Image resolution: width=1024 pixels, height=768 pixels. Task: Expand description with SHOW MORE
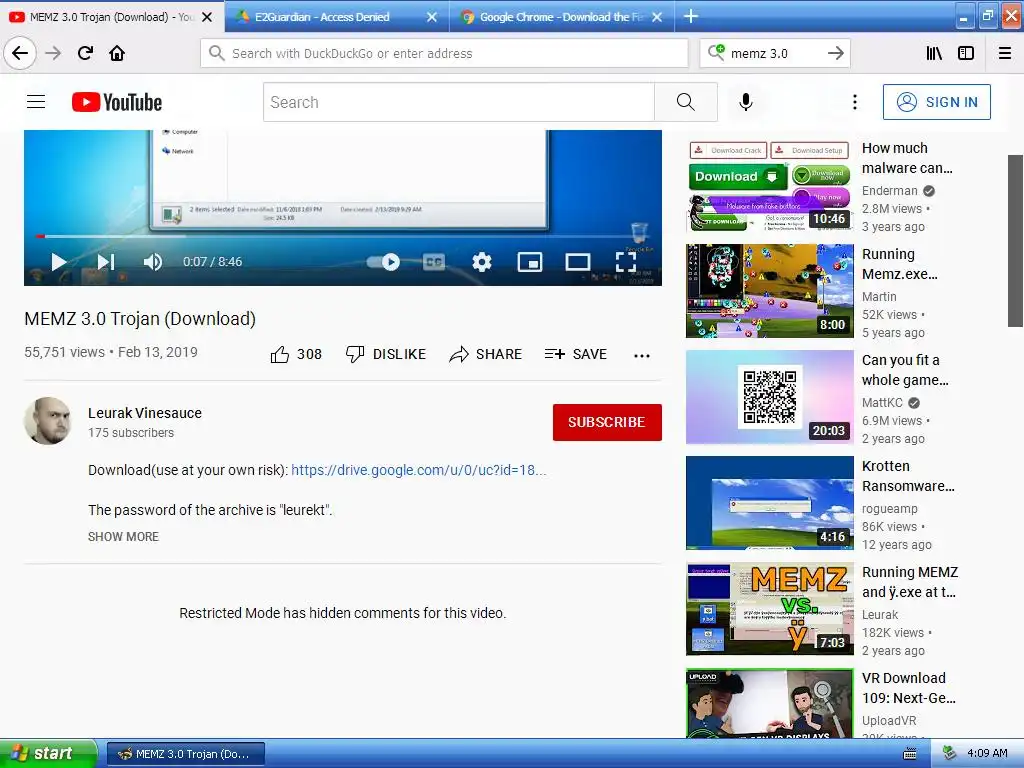pyautogui.click(x=123, y=536)
